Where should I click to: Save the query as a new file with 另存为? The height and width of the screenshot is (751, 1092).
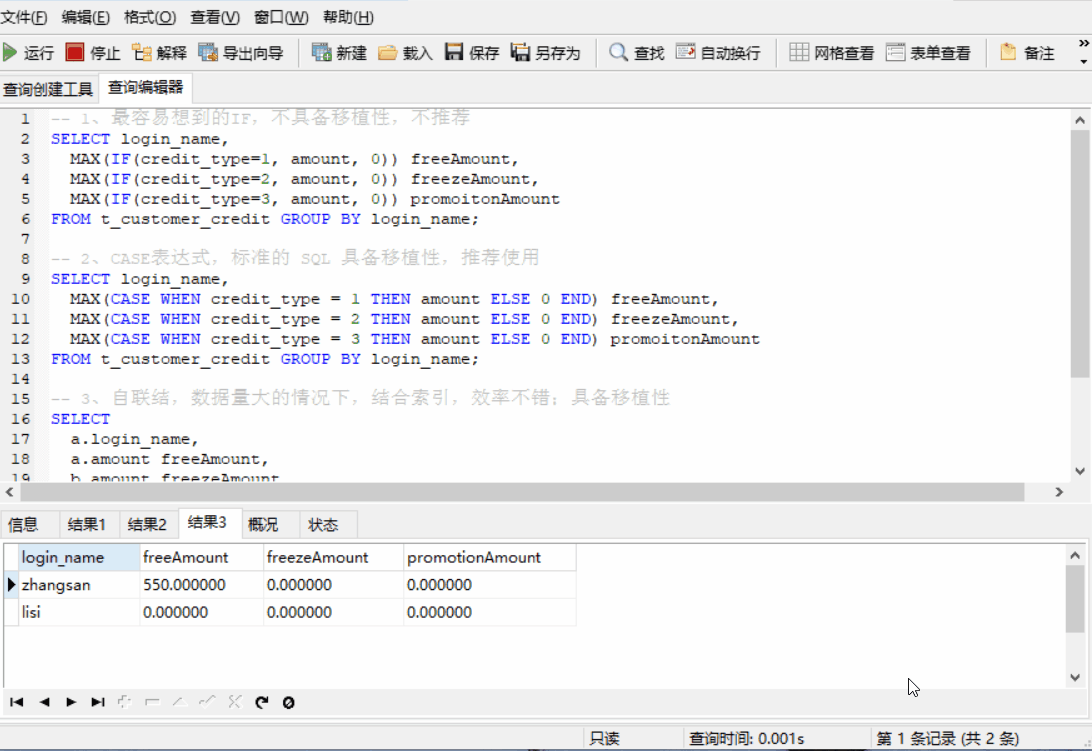544,55
